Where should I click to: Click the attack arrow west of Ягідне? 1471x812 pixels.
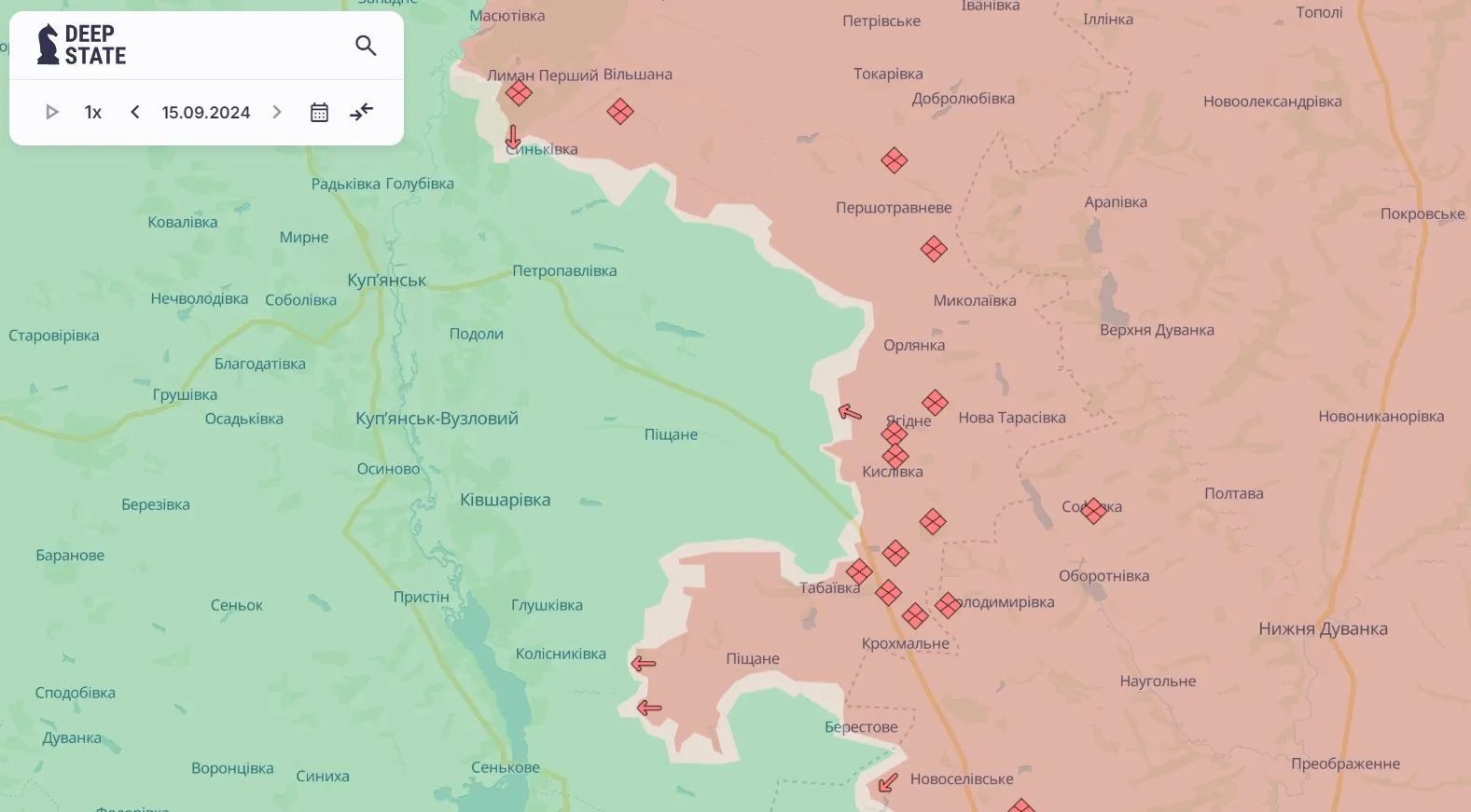pos(849,411)
